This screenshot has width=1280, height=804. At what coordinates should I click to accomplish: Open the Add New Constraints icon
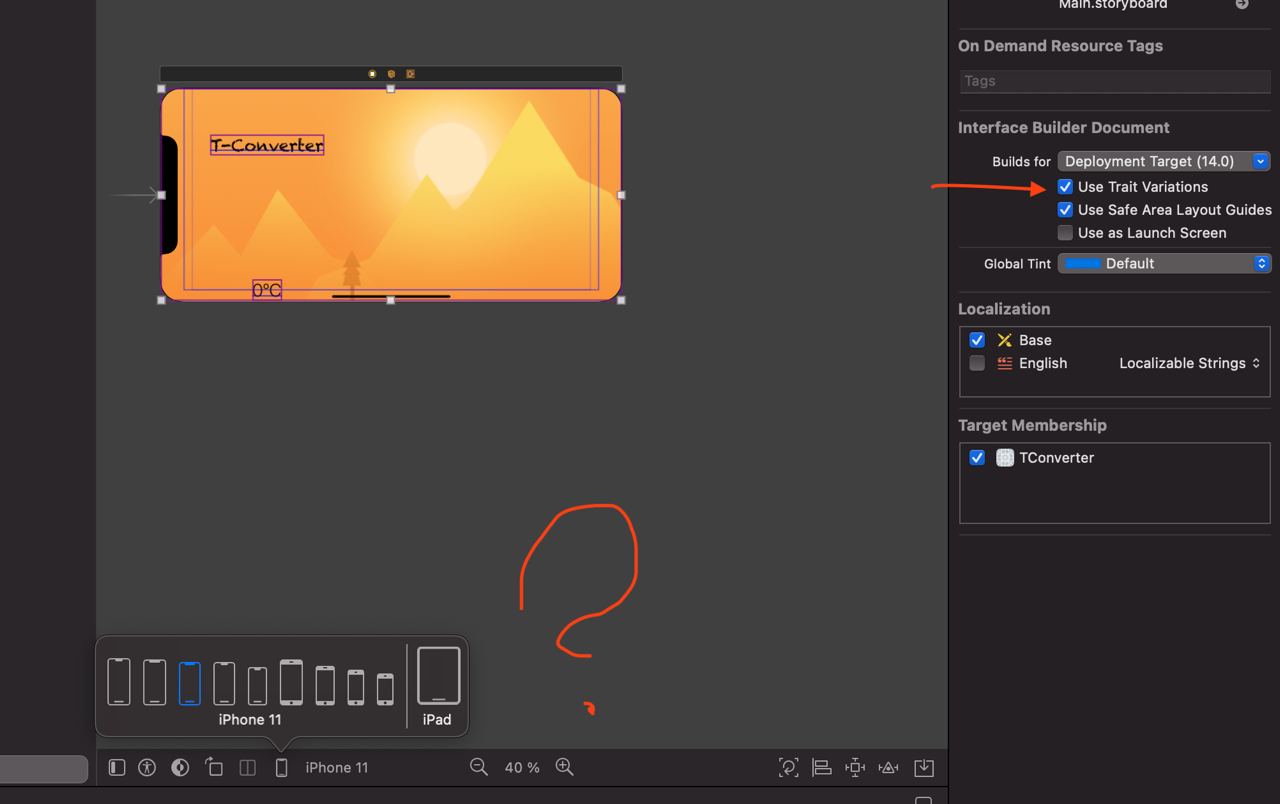tap(855, 768)
